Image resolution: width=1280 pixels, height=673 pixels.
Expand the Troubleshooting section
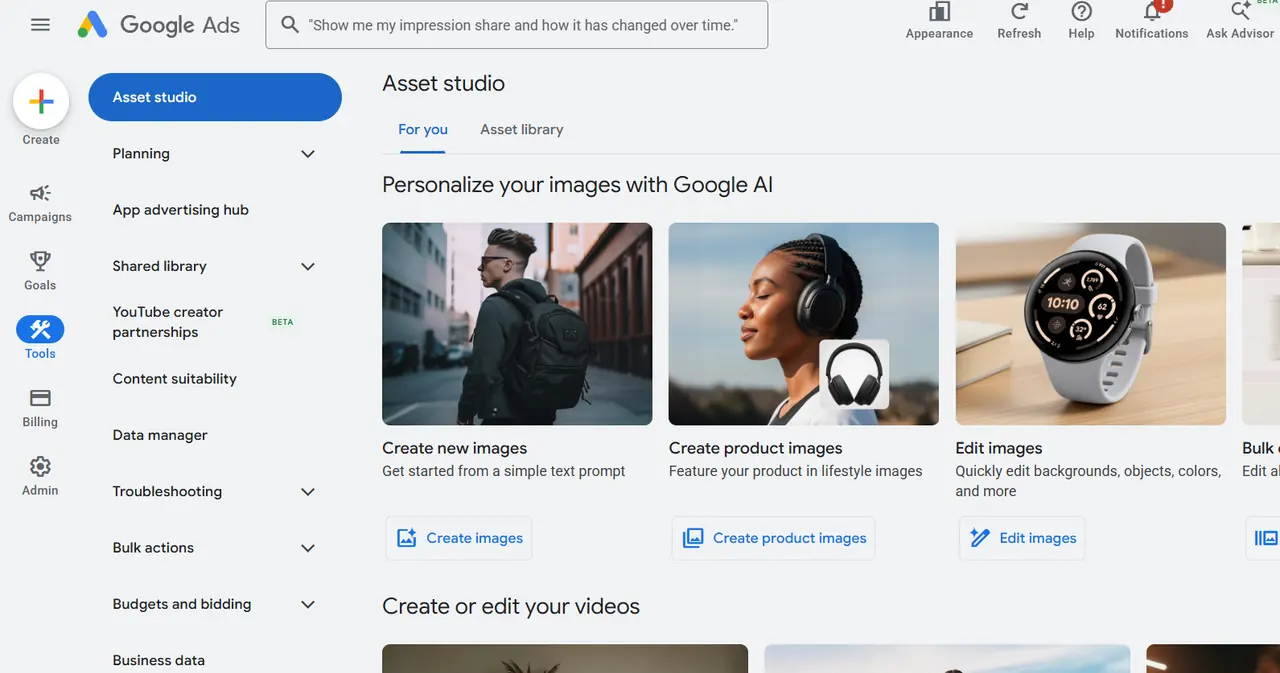pos(308,492)
